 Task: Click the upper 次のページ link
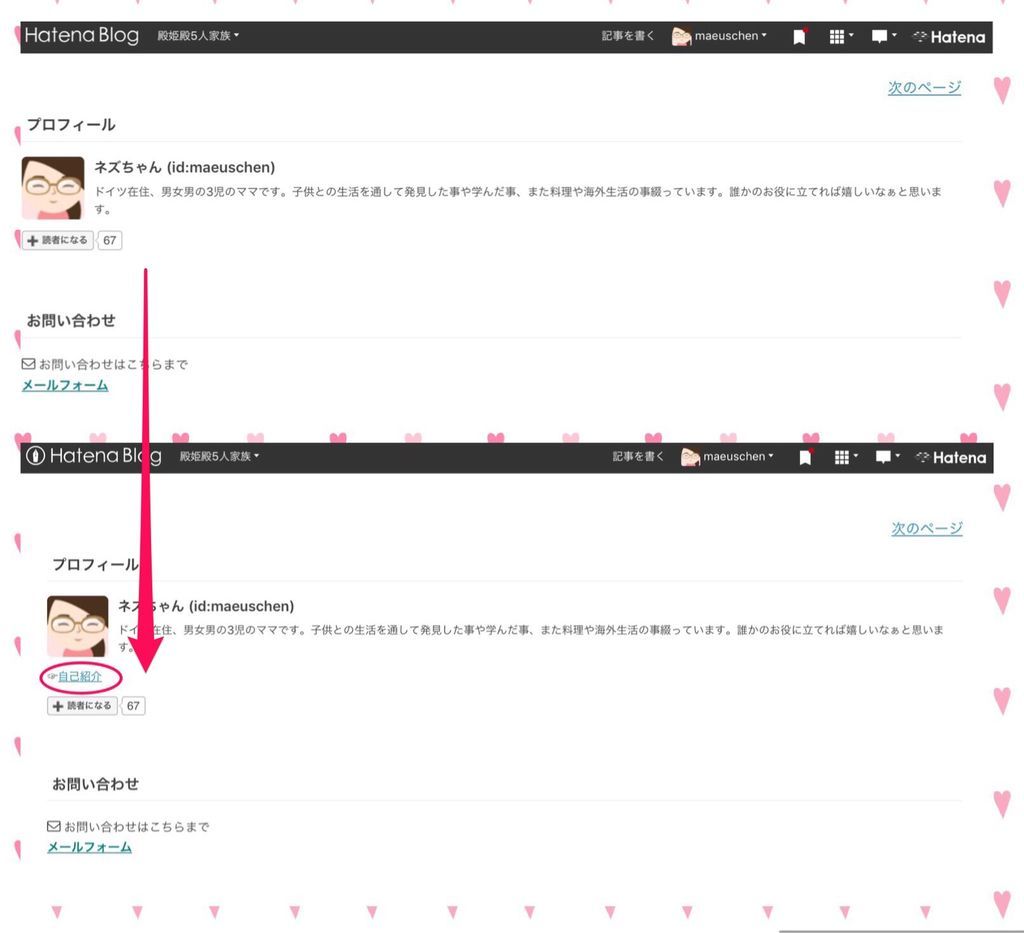point(924,87)
